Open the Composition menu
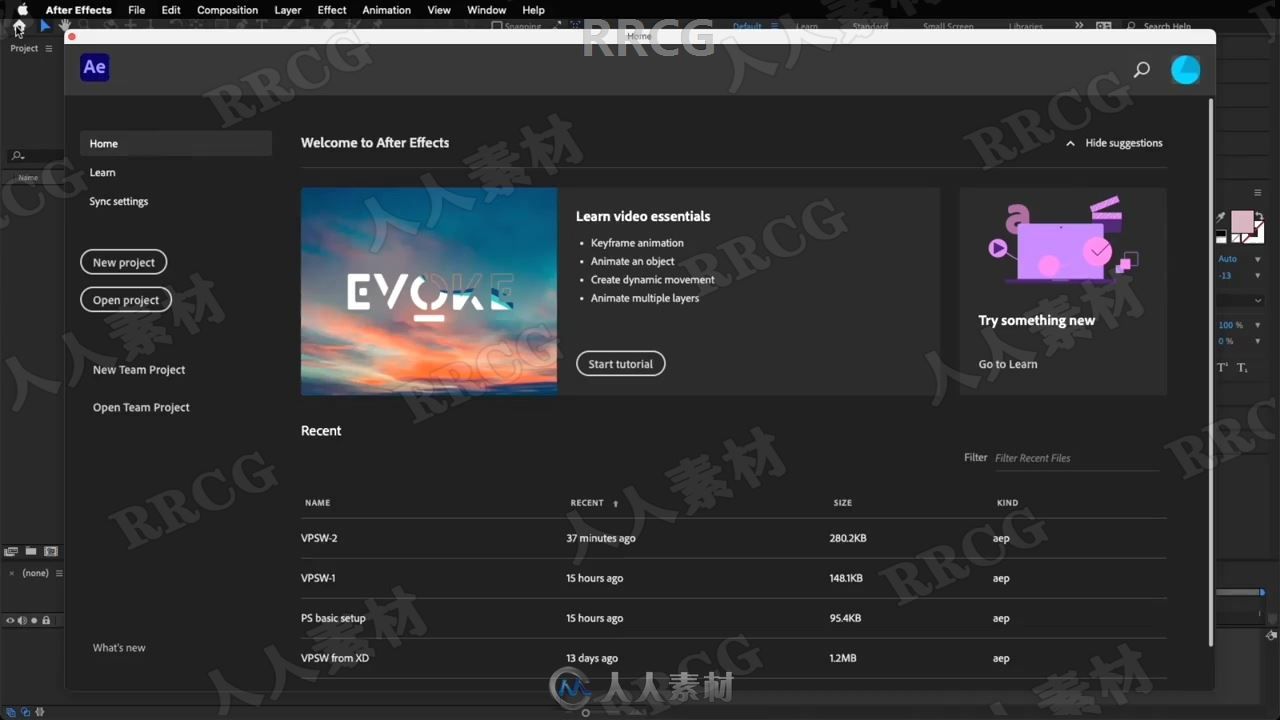Image resolution: width=1280 pixels, height=720 pixels. pyautogui.click(x=227, y=10)
